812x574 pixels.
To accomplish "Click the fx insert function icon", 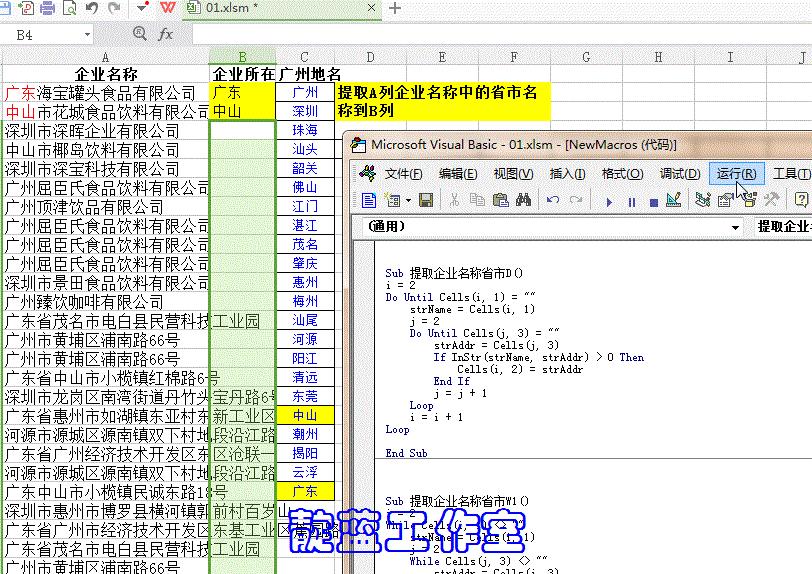I will click(165, 34).
